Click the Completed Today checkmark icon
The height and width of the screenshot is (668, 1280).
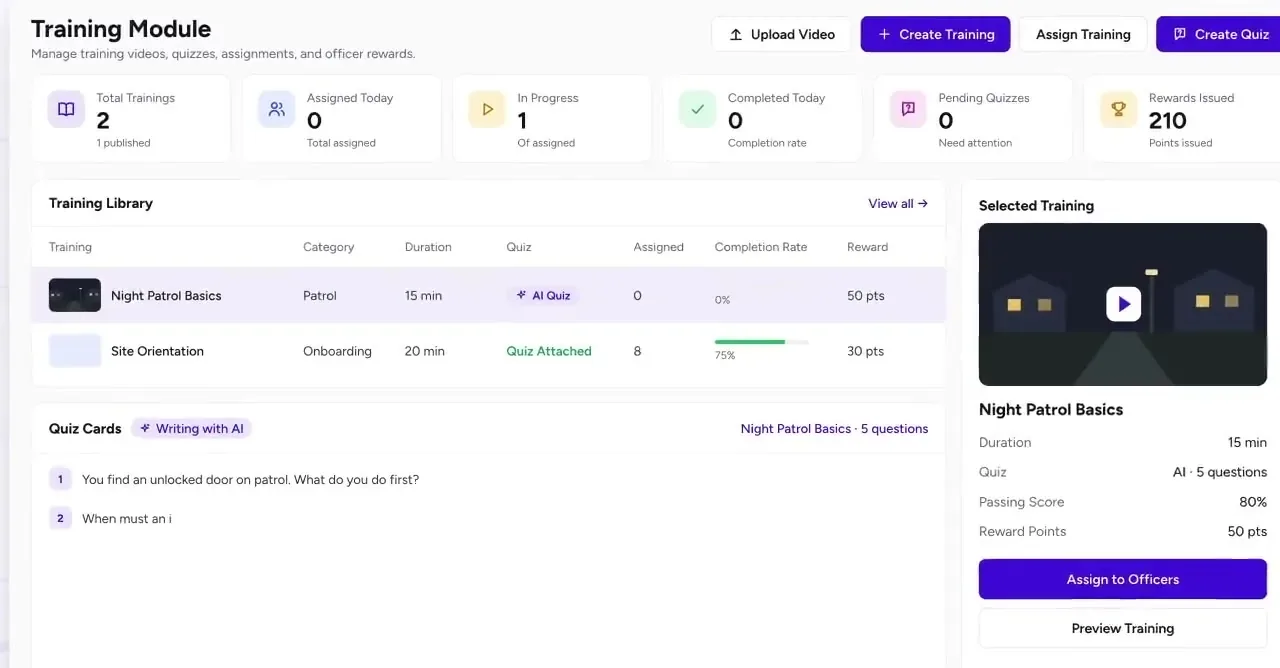point(697,109)
